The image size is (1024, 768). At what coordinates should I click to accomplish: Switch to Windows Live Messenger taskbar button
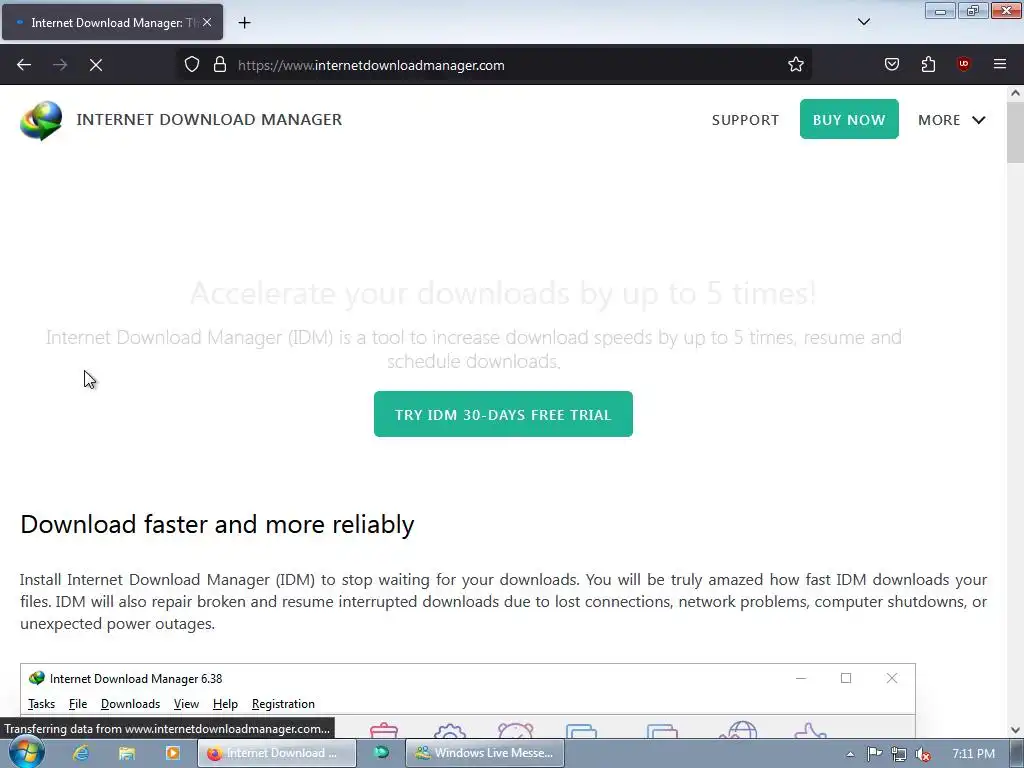point(485,753)
